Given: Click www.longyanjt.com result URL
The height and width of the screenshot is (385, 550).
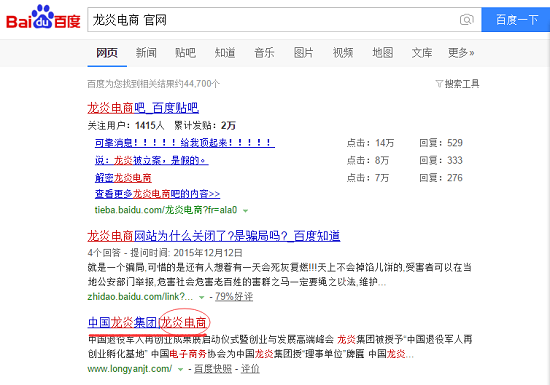Looking at the screenshot, I should click(x=129, y=369).
